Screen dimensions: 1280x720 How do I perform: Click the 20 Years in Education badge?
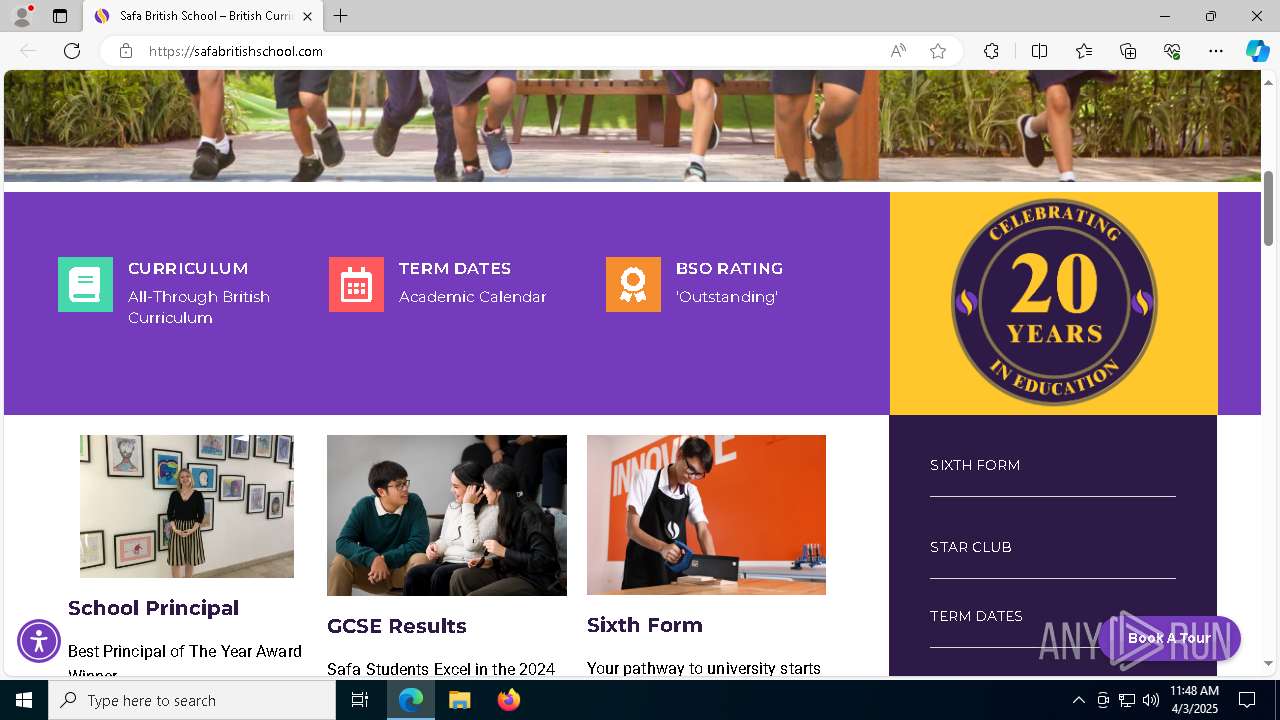click(1054, 302)
